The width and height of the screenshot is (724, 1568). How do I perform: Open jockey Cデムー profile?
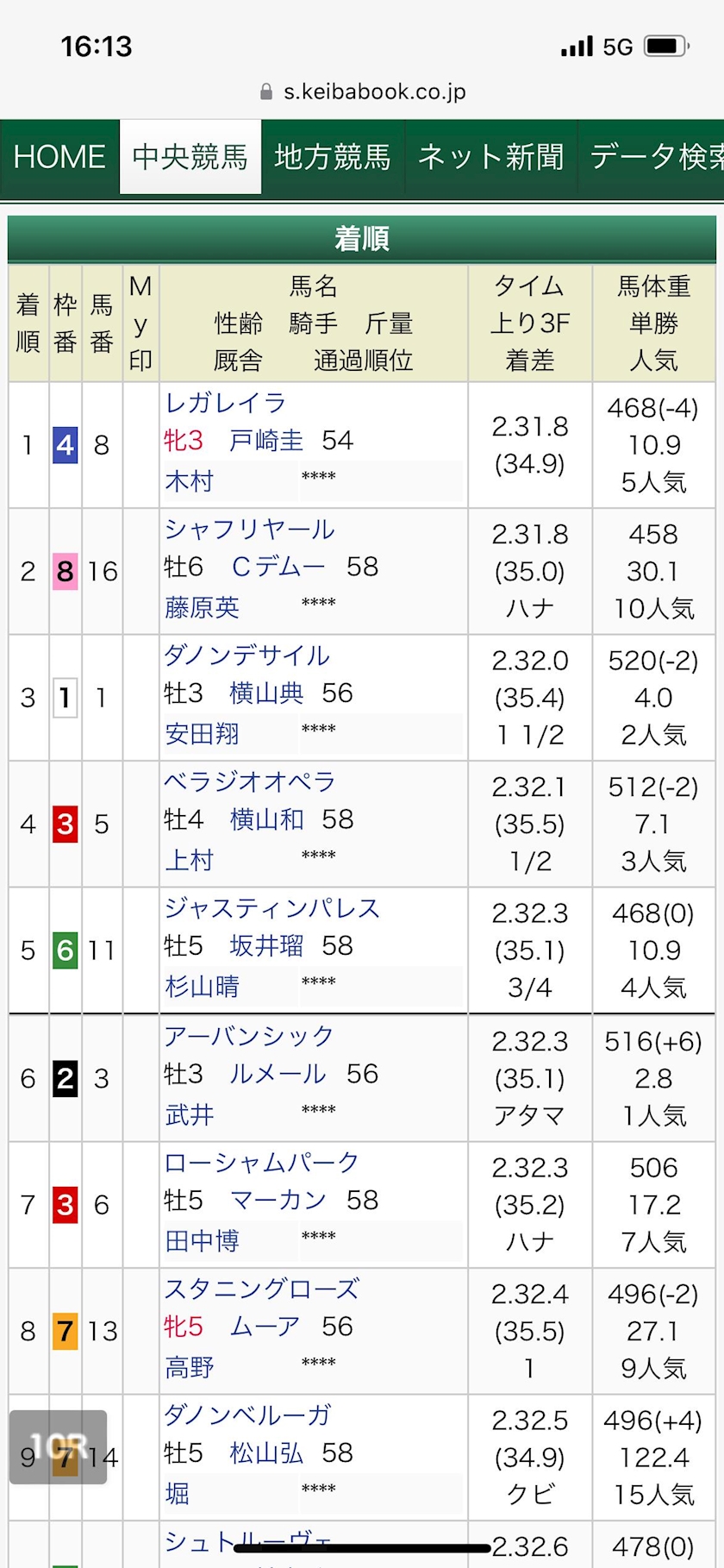[278, 567]
